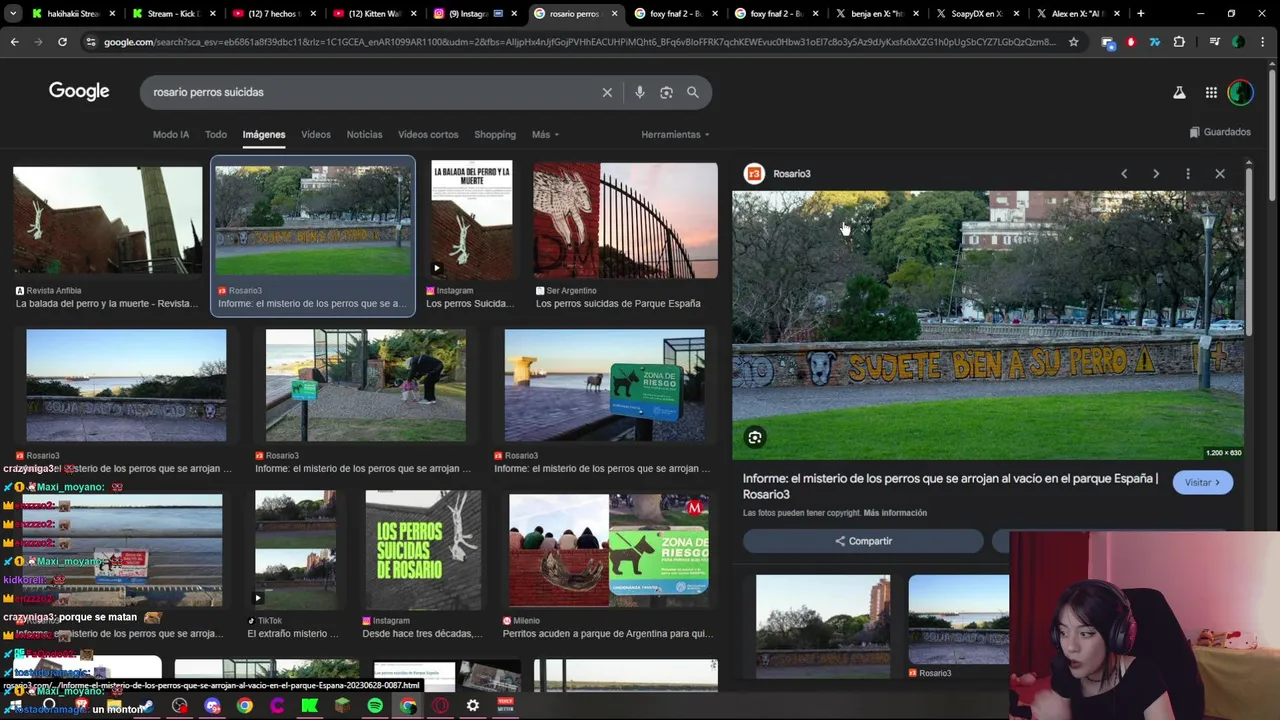Open Kick app from the taskbar

click(x=310, y=705)
